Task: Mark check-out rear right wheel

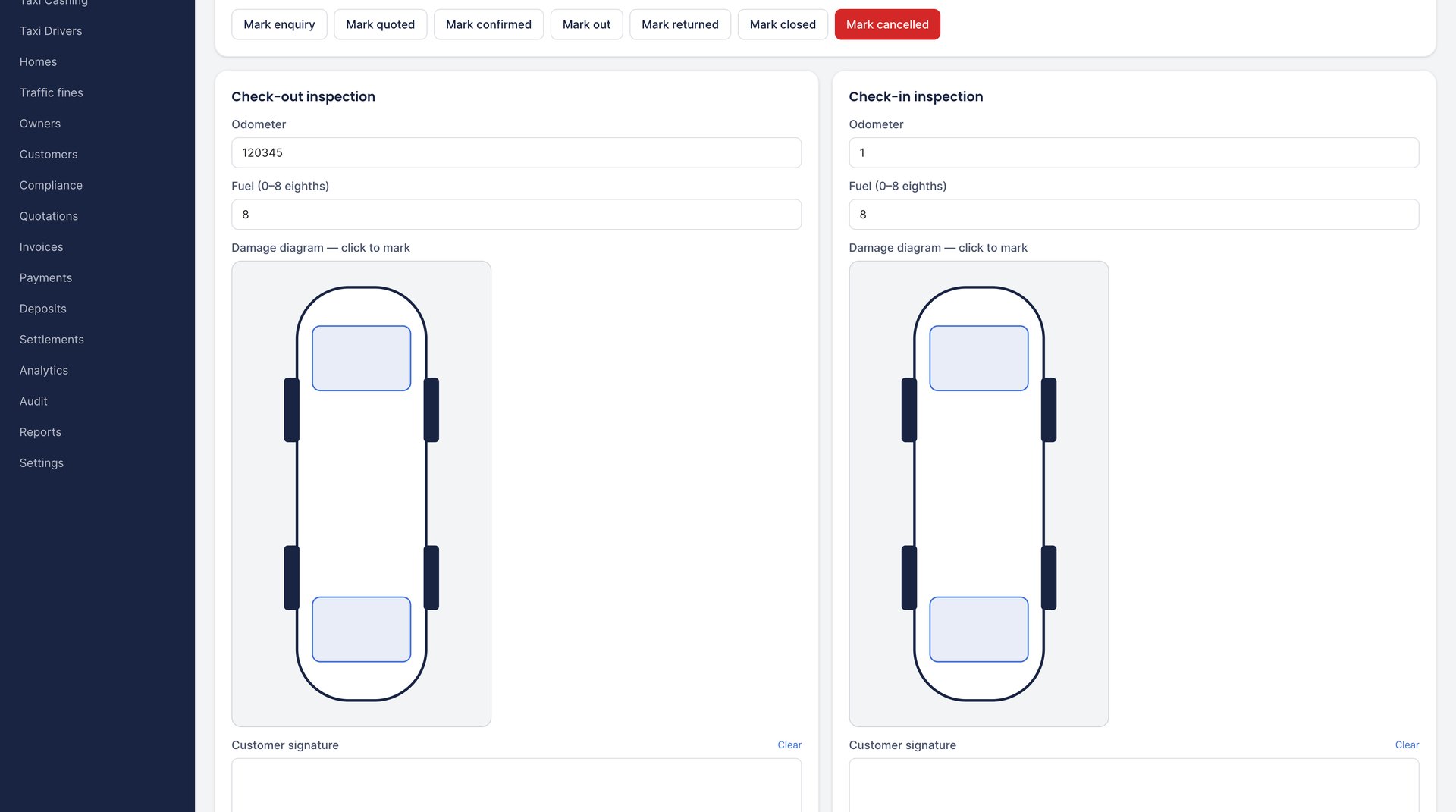Action: coord(431,578)
